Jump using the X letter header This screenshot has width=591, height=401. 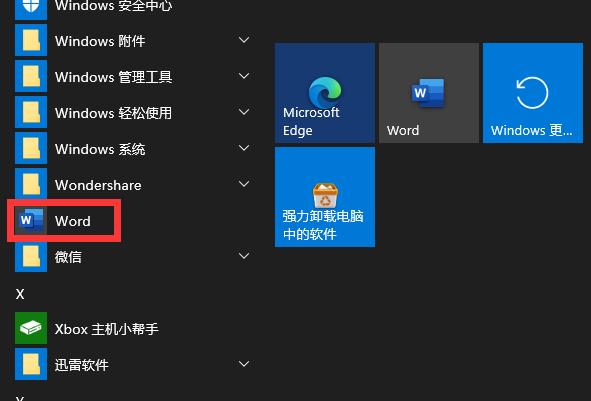pos(20,294)
